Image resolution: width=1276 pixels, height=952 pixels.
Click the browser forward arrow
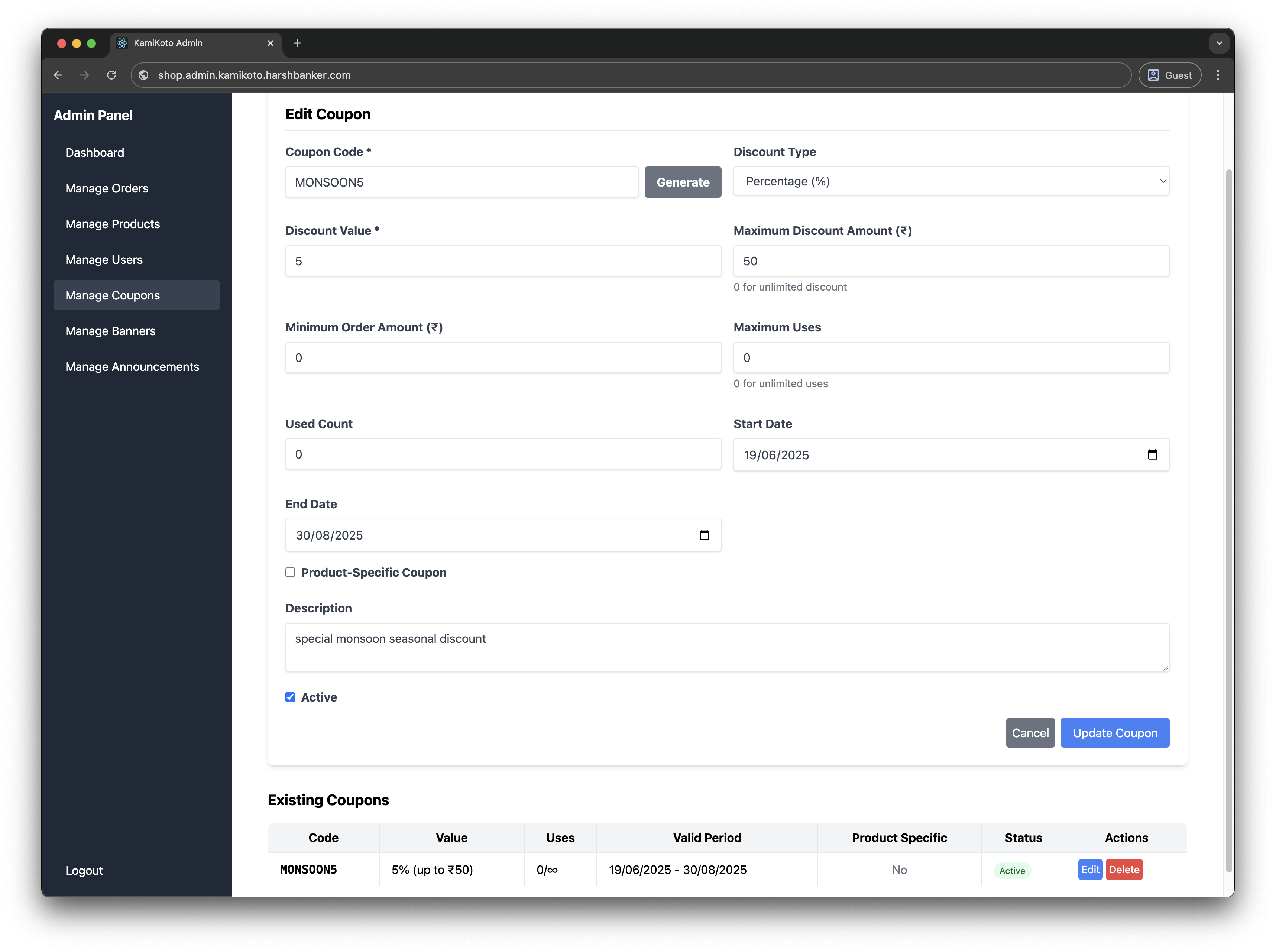tap(85, 75)
